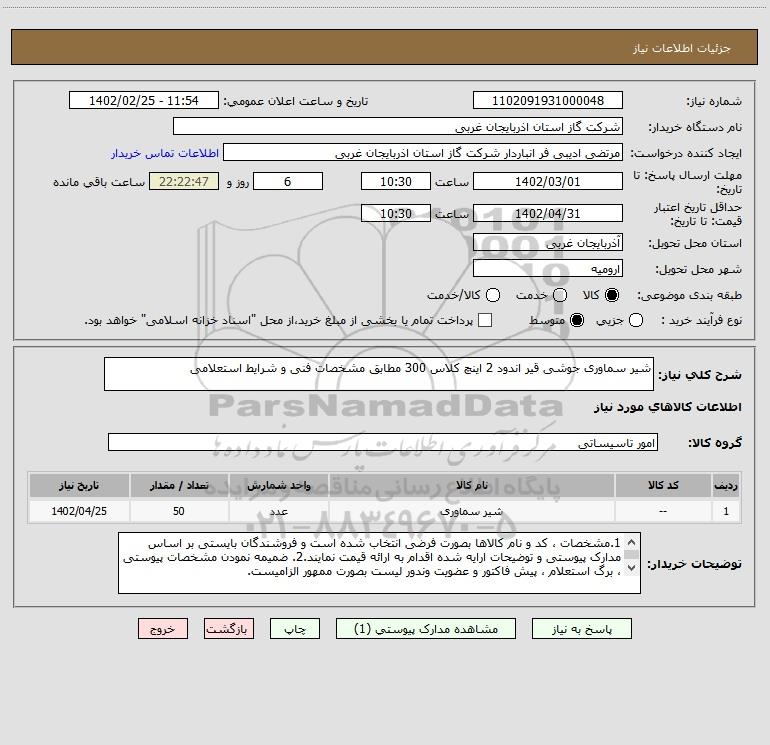Click the نام کالا column header

tap(472, 485)
